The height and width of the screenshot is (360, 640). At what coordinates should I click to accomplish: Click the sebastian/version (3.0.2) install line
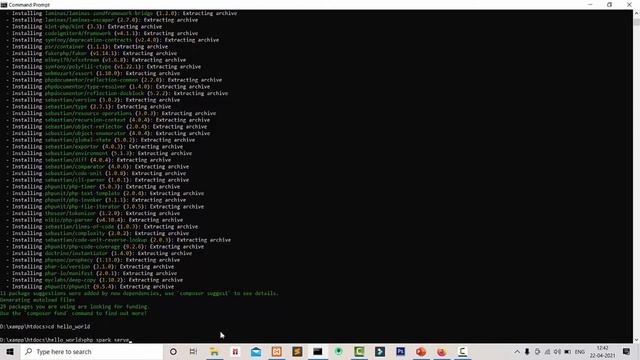click(93, 100)
